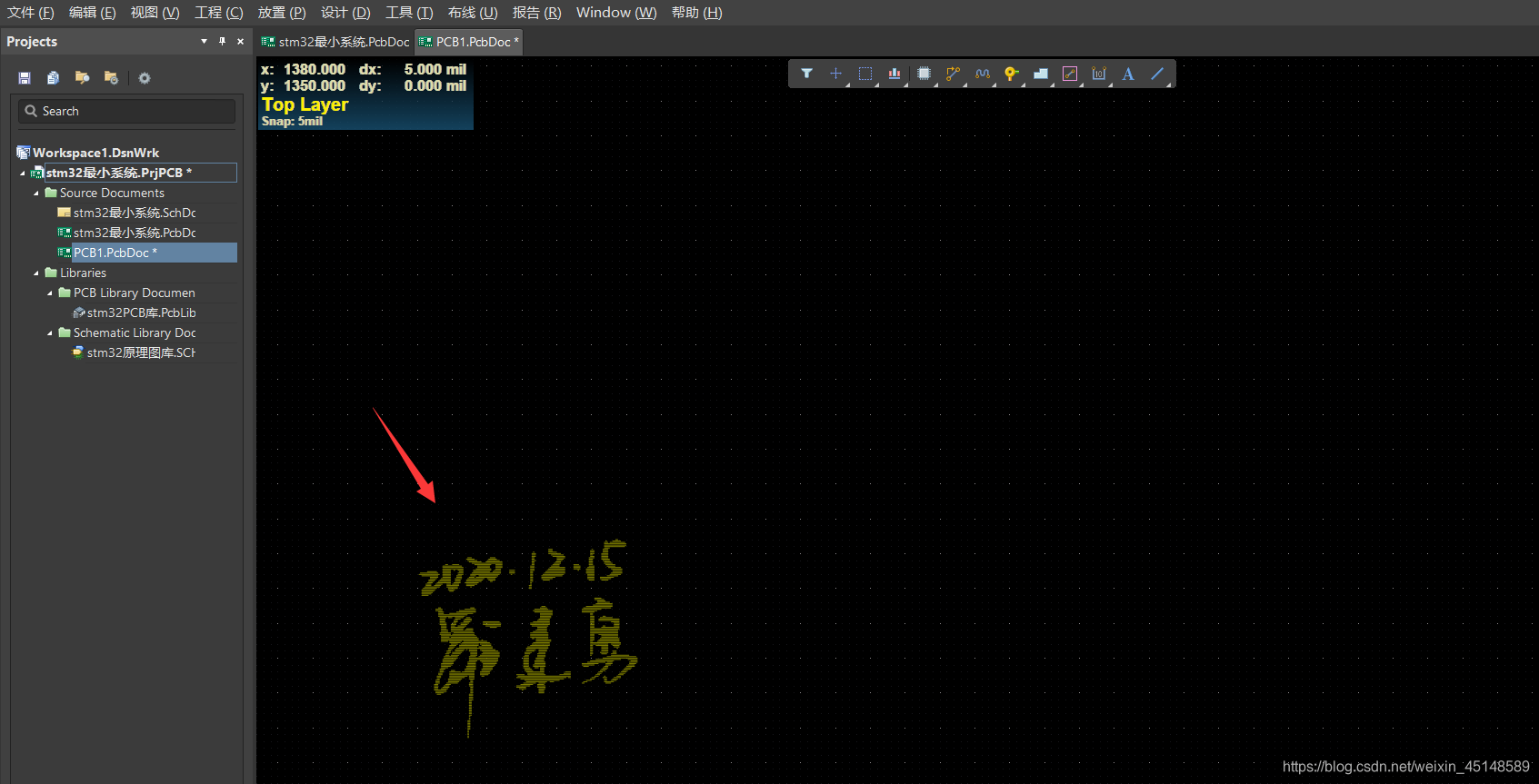1539x784 pixels.
Task: Select the Libraries folder
Action: tap(83, 273)
